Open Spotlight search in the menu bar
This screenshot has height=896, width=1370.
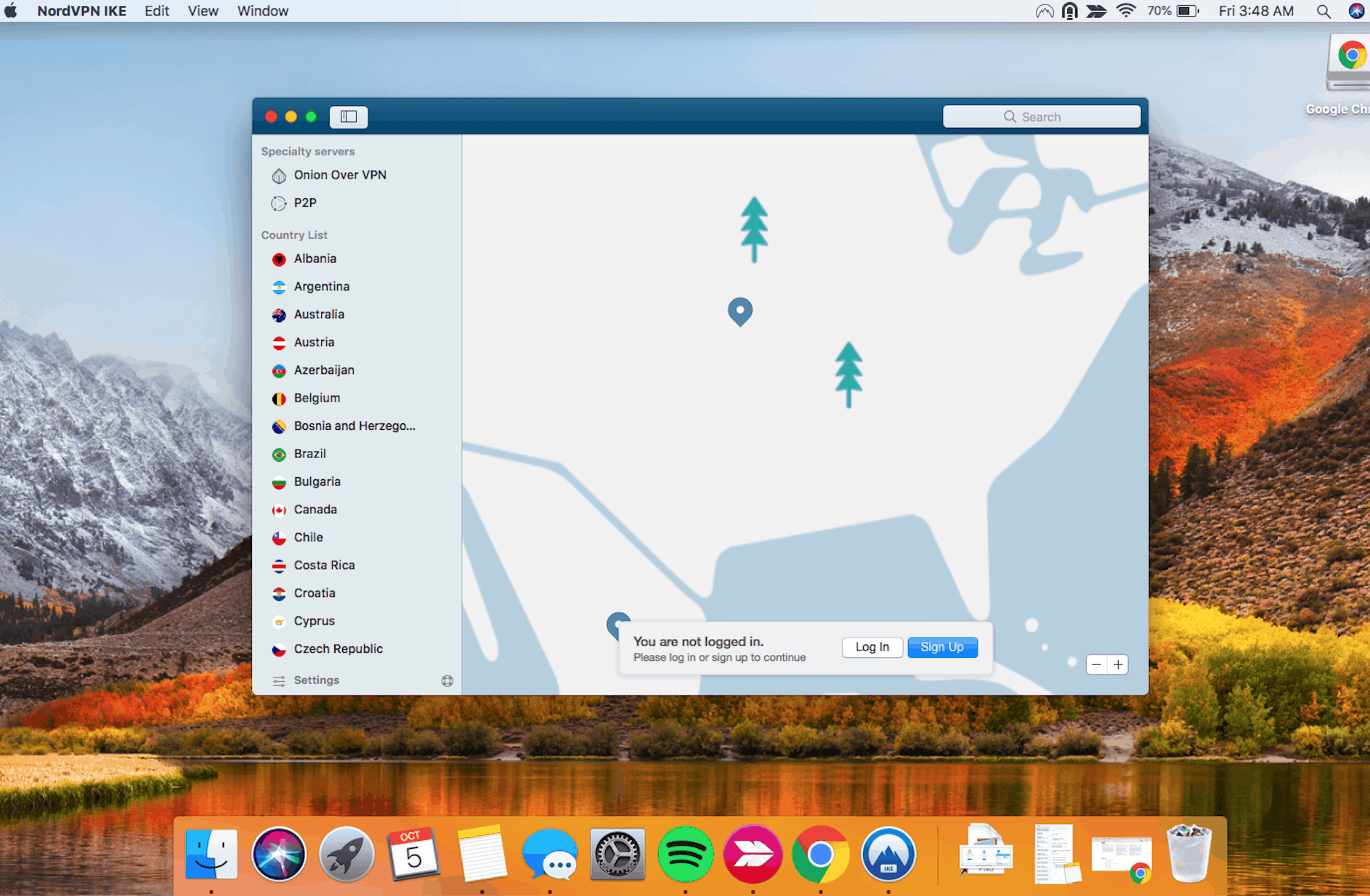[1324, 11]
